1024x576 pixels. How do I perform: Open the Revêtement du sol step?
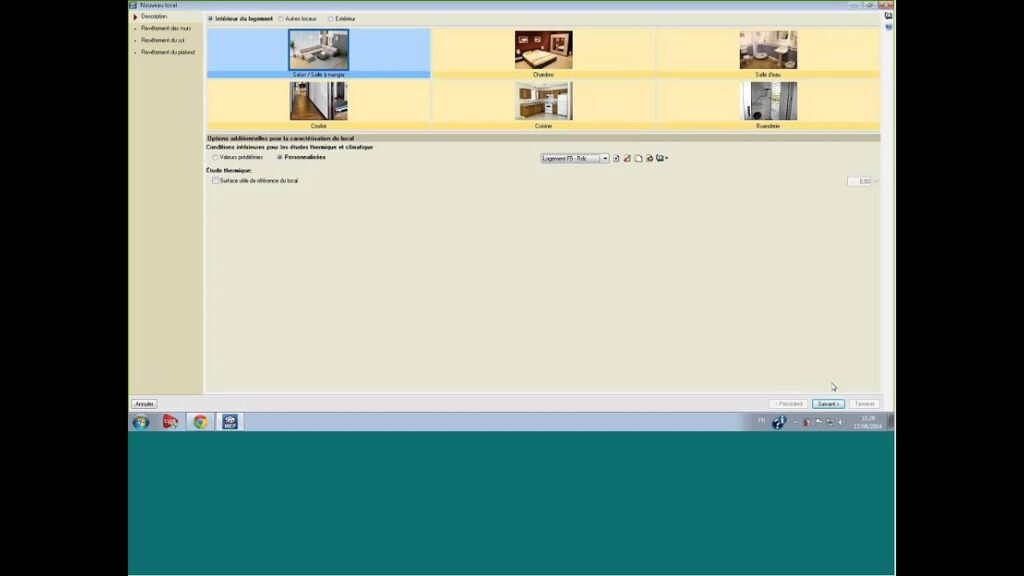[163, 40]
